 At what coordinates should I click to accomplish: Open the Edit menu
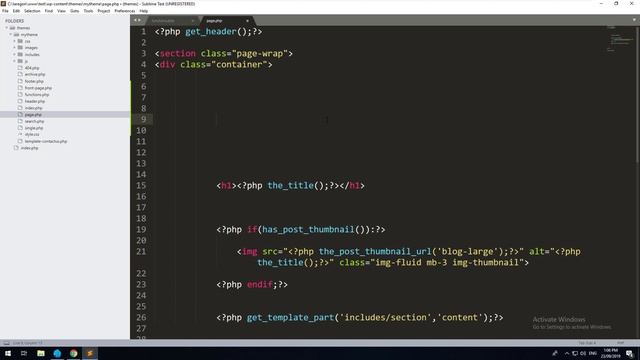[x=16, y=11]
